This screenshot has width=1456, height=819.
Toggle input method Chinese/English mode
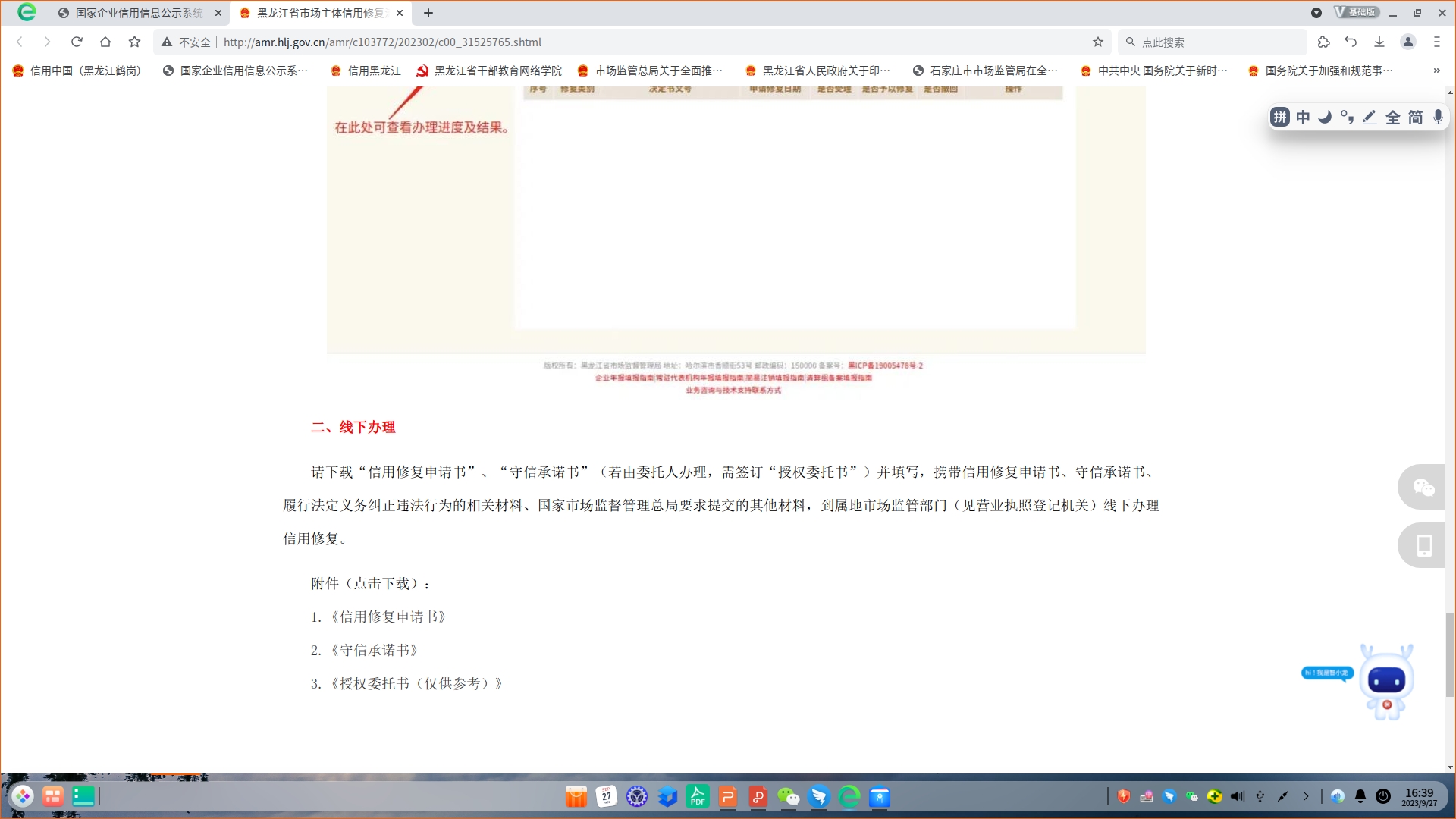pyautogui.click(x=1303, y=117)
